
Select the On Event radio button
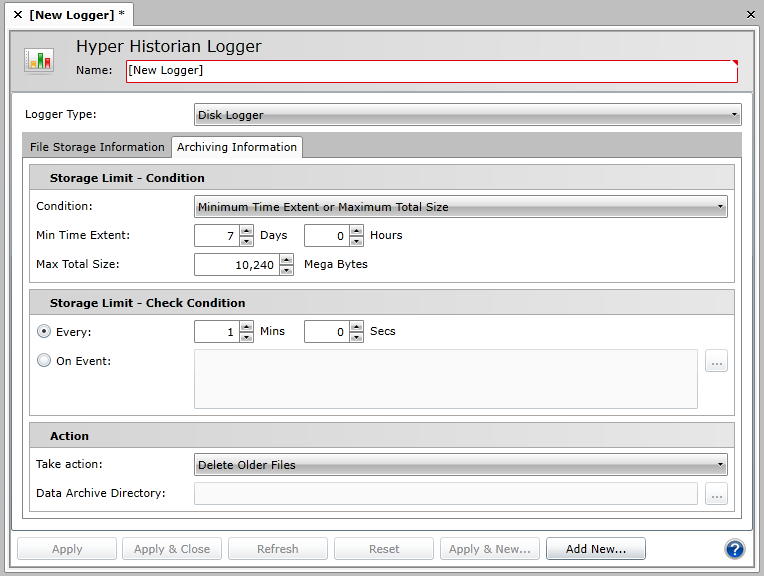click(44, 361)
